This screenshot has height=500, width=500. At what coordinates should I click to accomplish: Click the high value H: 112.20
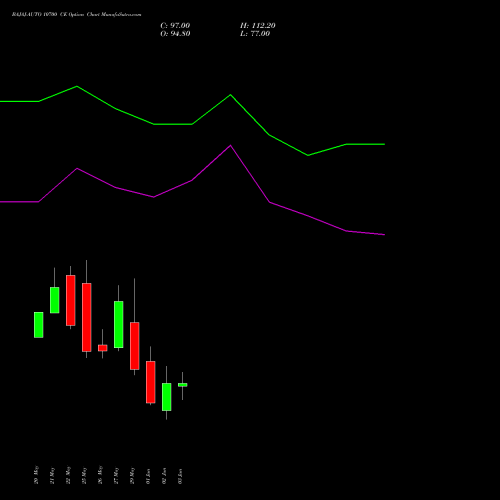point(258,26)
